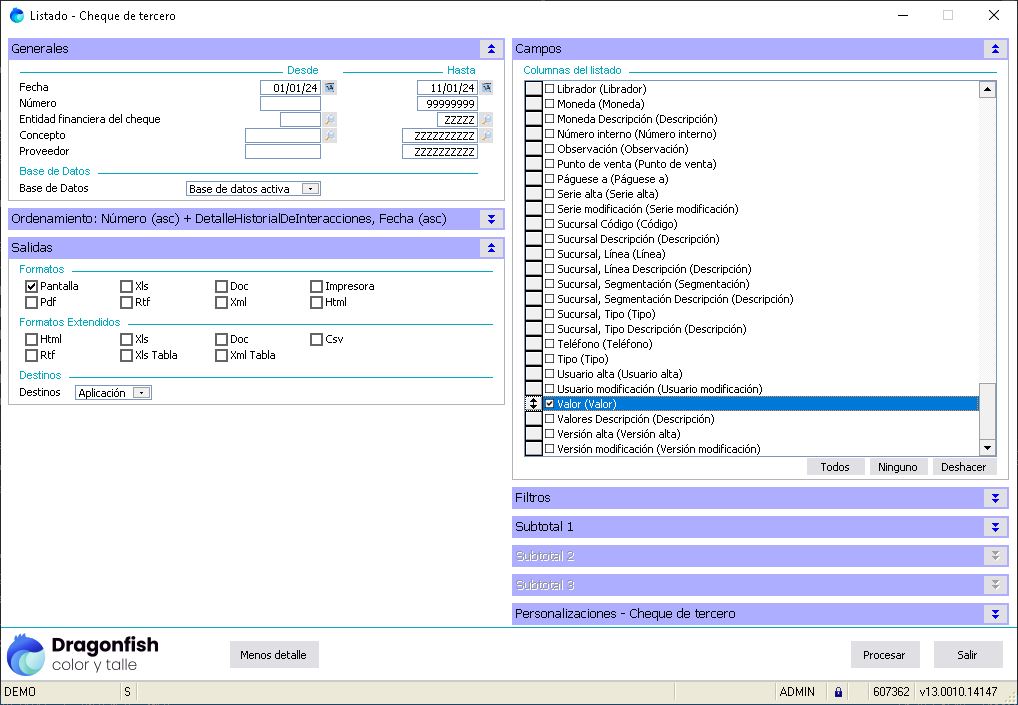Screen dimensions: 1018x705
Task: Click the column list scroll down arrow
Action: [987, 447]
